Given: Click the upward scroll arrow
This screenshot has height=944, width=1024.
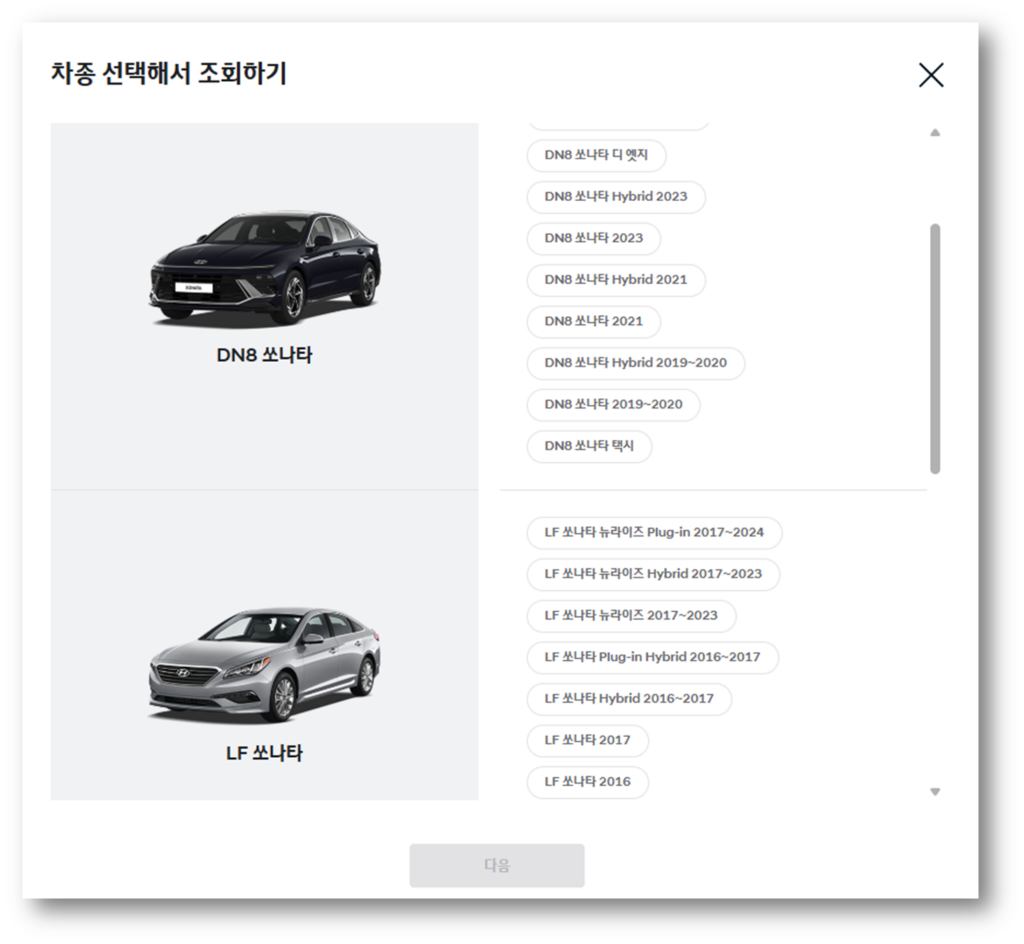Looking at the screenshot, I should point(936,131).
